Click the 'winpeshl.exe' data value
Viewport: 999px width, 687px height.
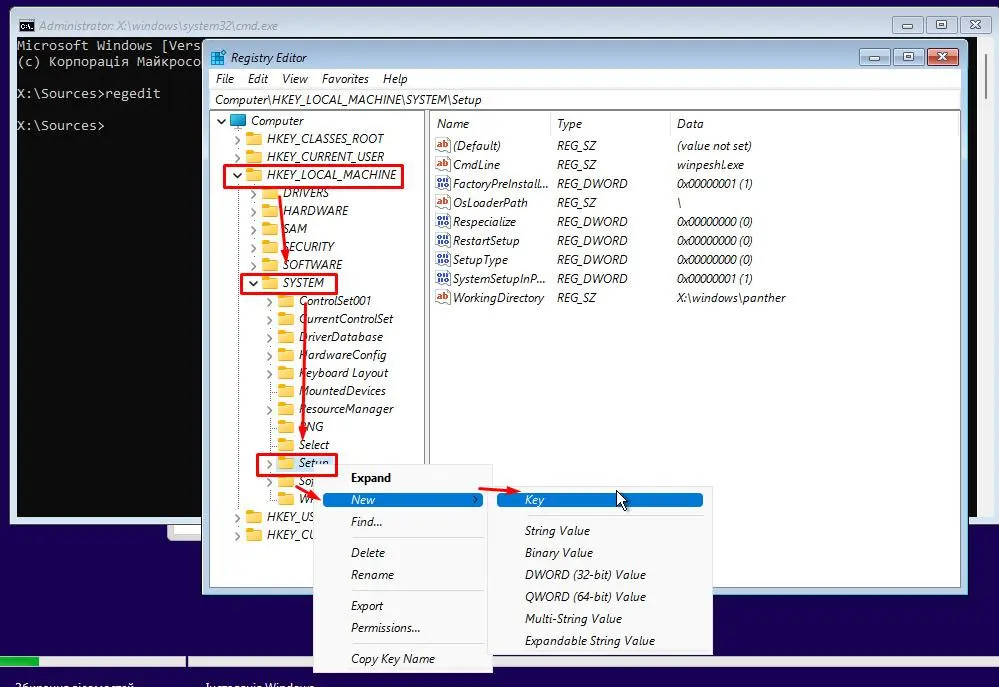click(710, 165)
